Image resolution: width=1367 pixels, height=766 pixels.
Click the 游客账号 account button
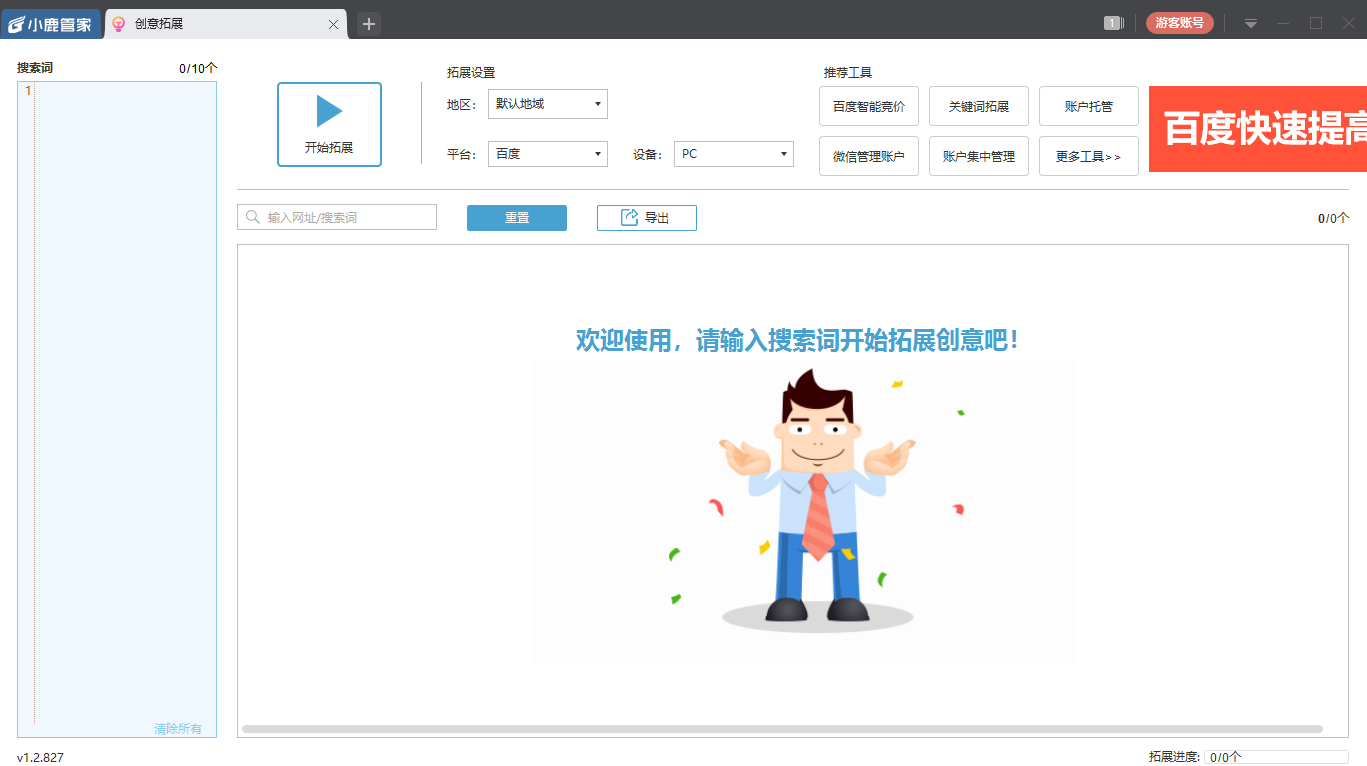pos(1180,23)
